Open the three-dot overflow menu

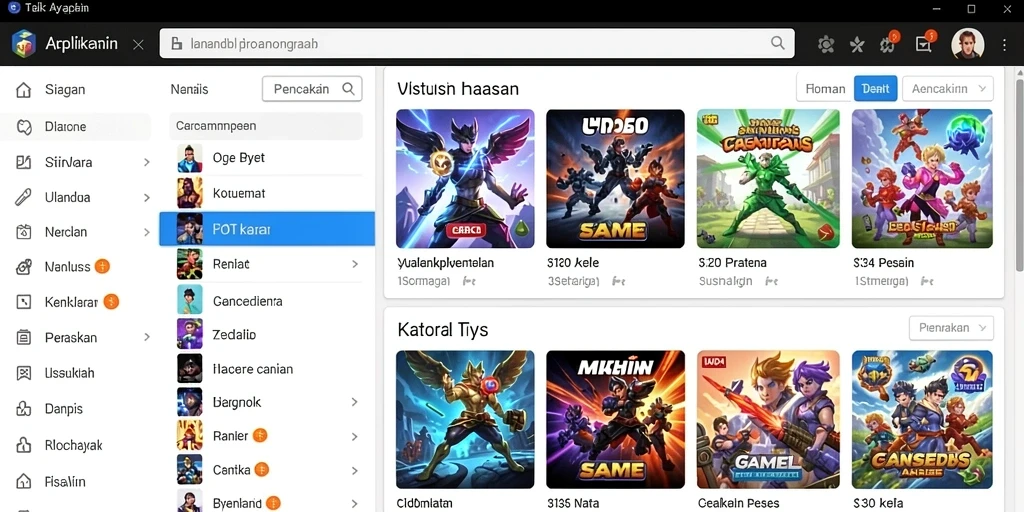click(x=1004, y=44)
